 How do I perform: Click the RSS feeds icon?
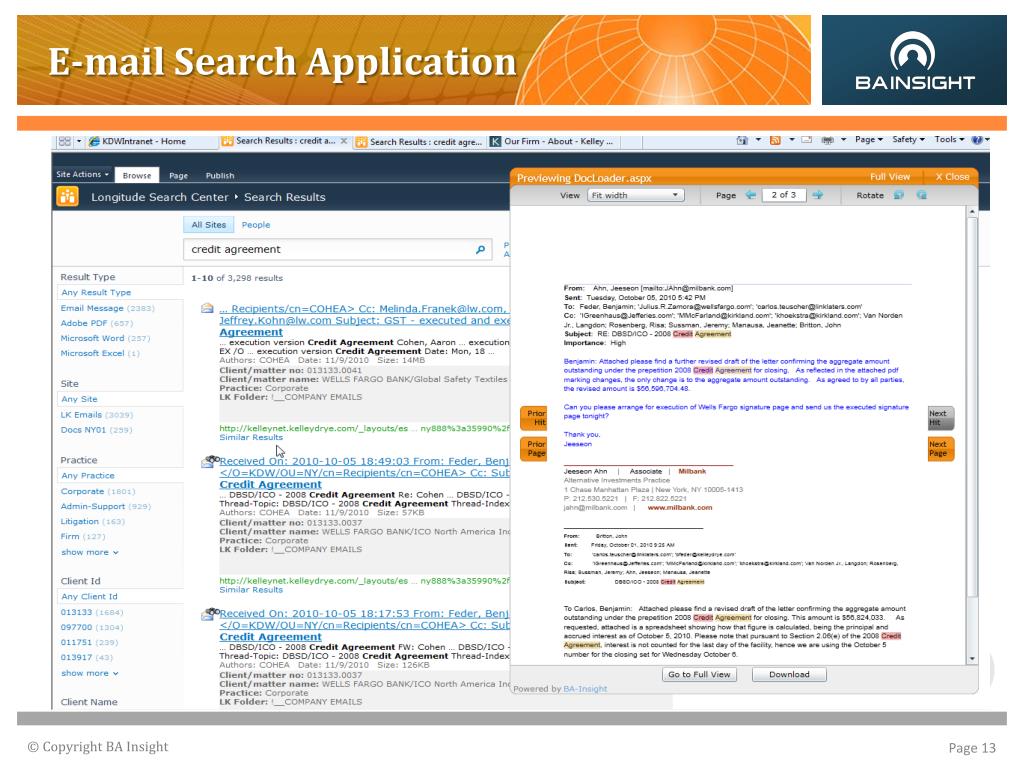point(775,140)
